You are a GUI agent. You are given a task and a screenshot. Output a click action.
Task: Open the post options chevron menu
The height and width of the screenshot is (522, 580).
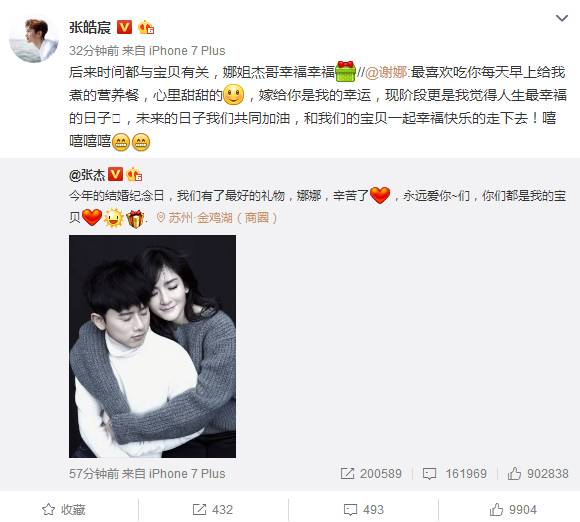tap(562, 18)
